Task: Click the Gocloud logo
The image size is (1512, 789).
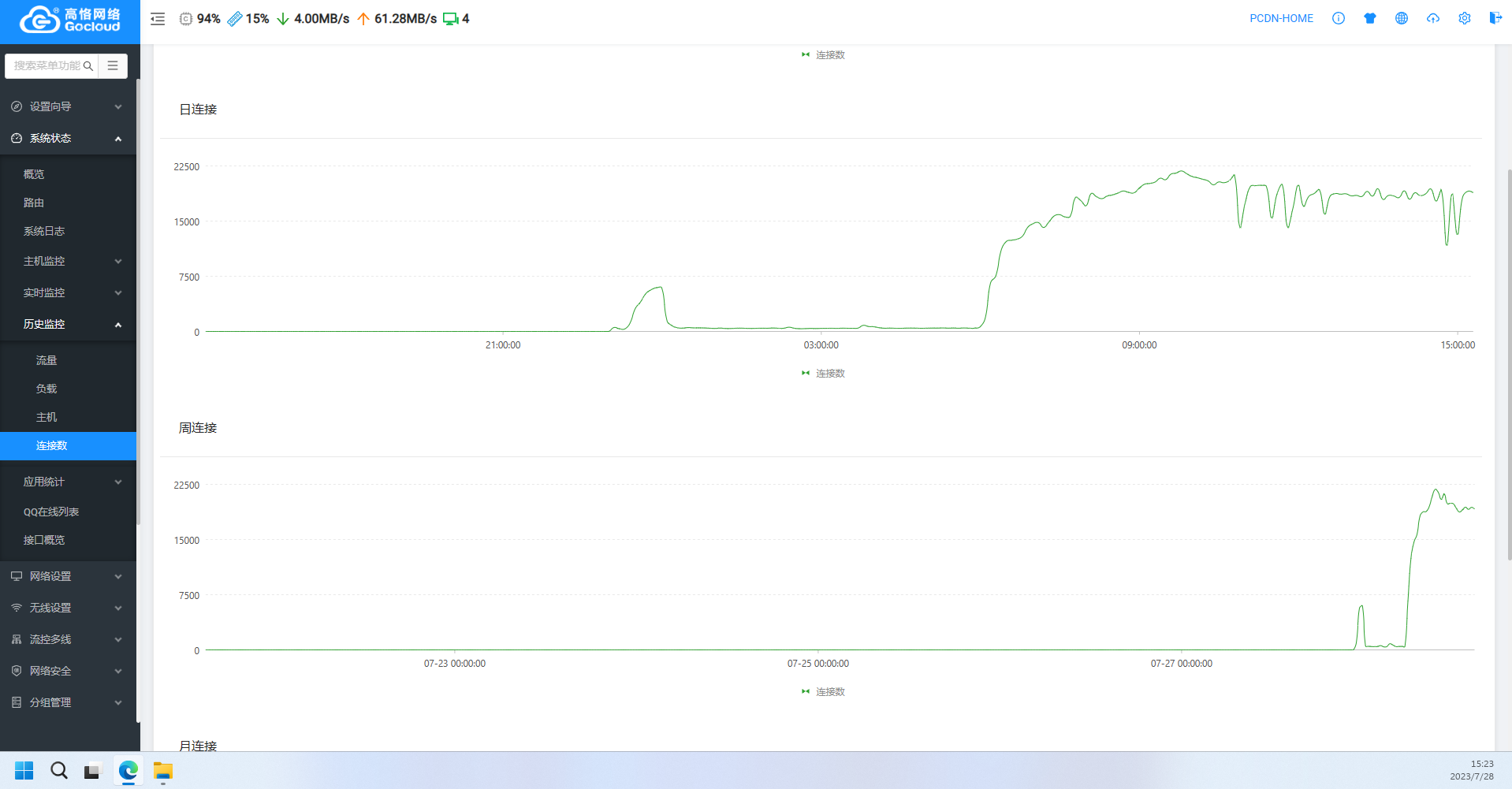Action: point(70,20)
